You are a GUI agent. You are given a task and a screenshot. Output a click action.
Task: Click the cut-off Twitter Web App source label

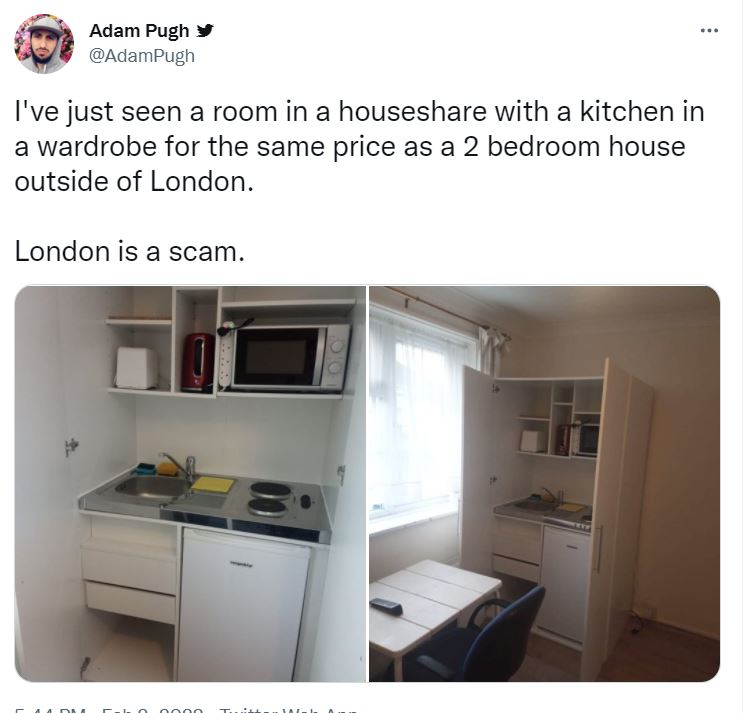click(x=288, y=710)
